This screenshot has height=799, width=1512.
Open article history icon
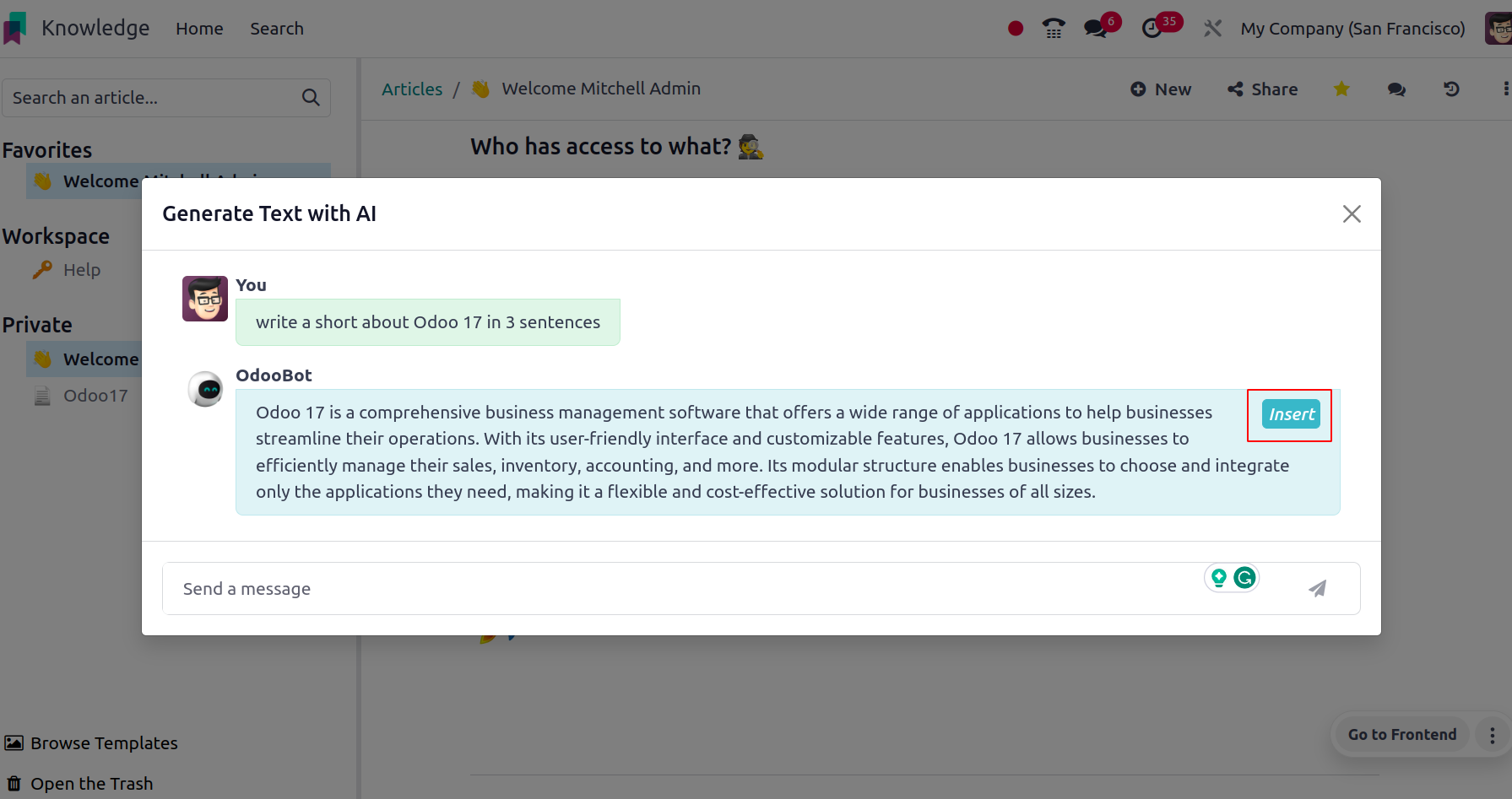(1451, 89)
